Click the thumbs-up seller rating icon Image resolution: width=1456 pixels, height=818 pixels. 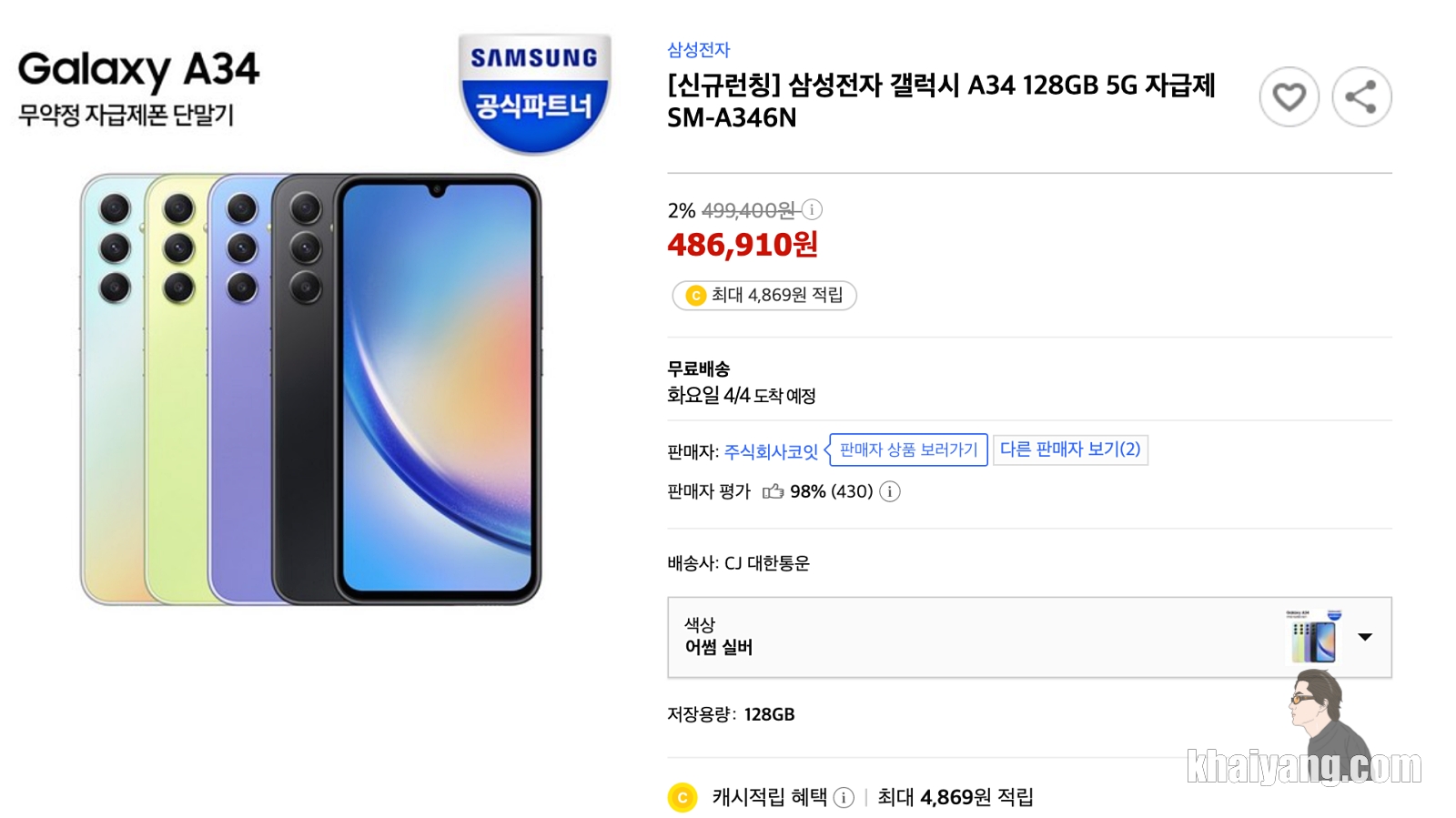pos(773,491)
